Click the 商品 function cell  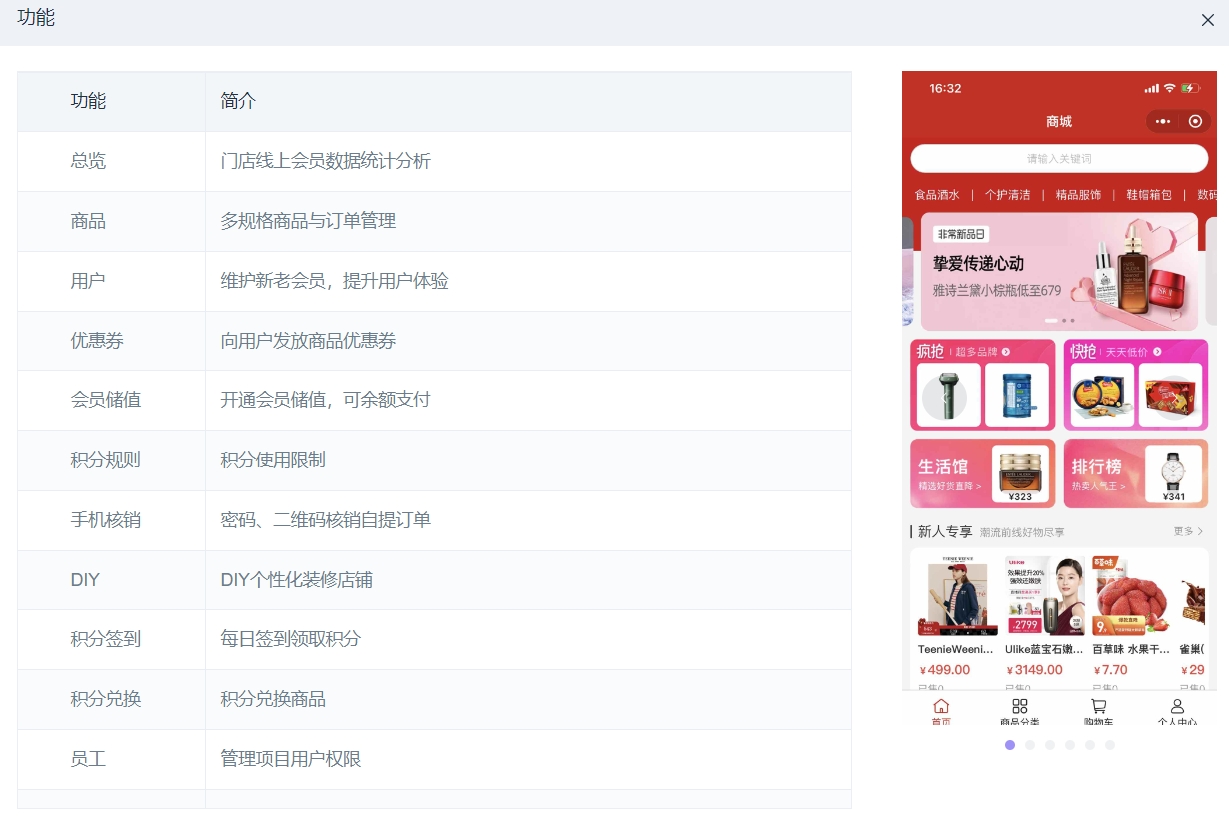point(112,221)
